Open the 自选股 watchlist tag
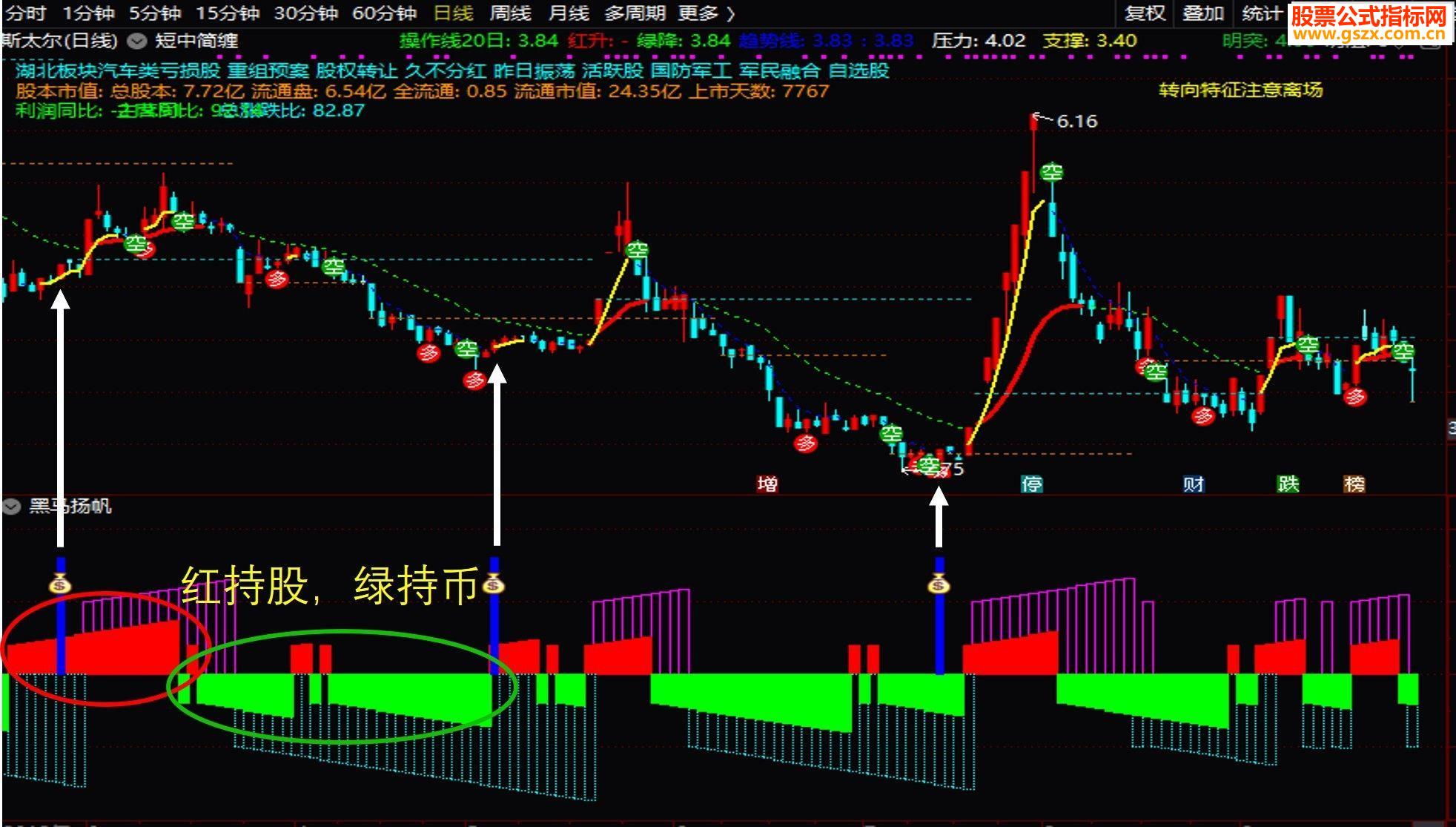 coord(858,70)
